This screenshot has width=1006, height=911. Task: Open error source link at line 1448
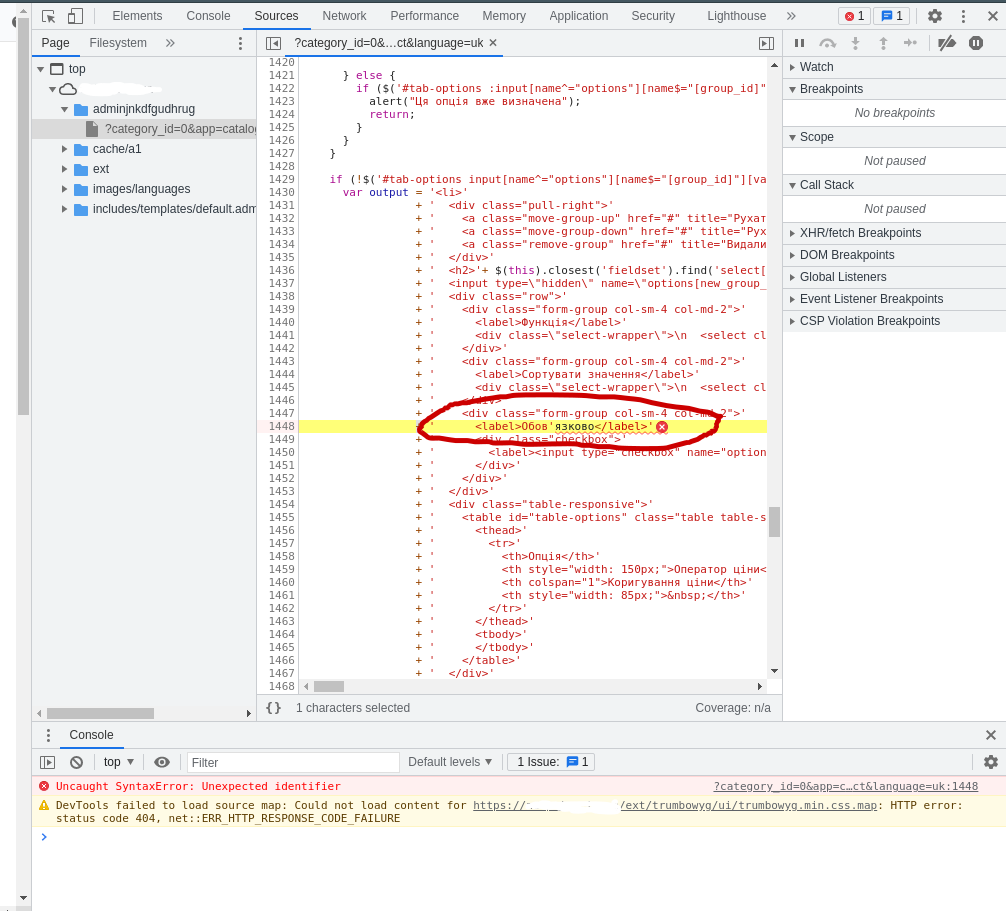pyautogui.click(x=846, y=786)
